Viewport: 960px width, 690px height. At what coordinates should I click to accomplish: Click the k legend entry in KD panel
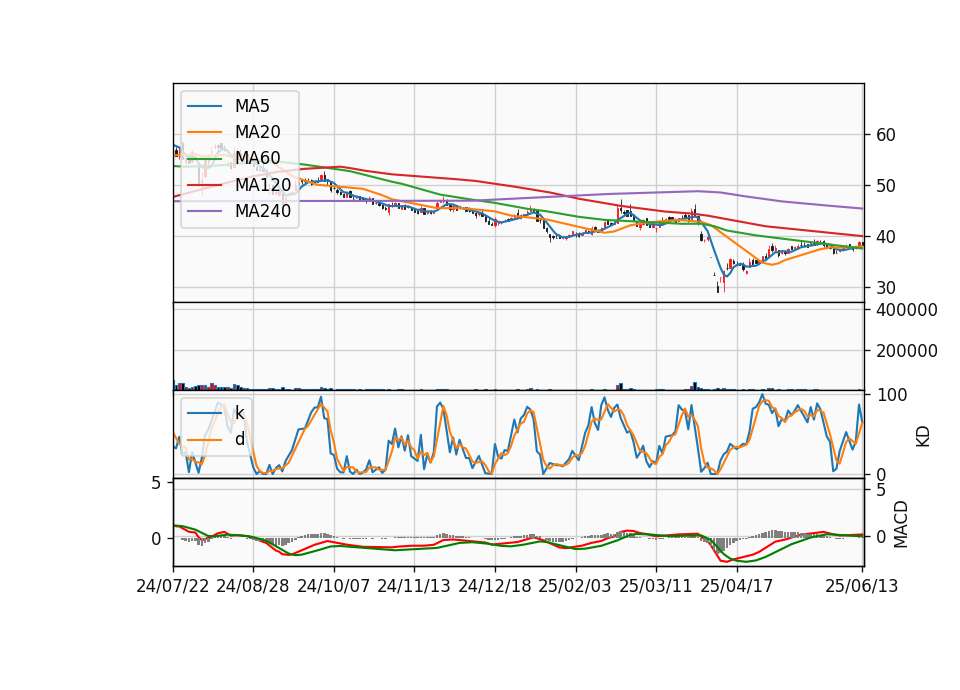coord(239,413)
